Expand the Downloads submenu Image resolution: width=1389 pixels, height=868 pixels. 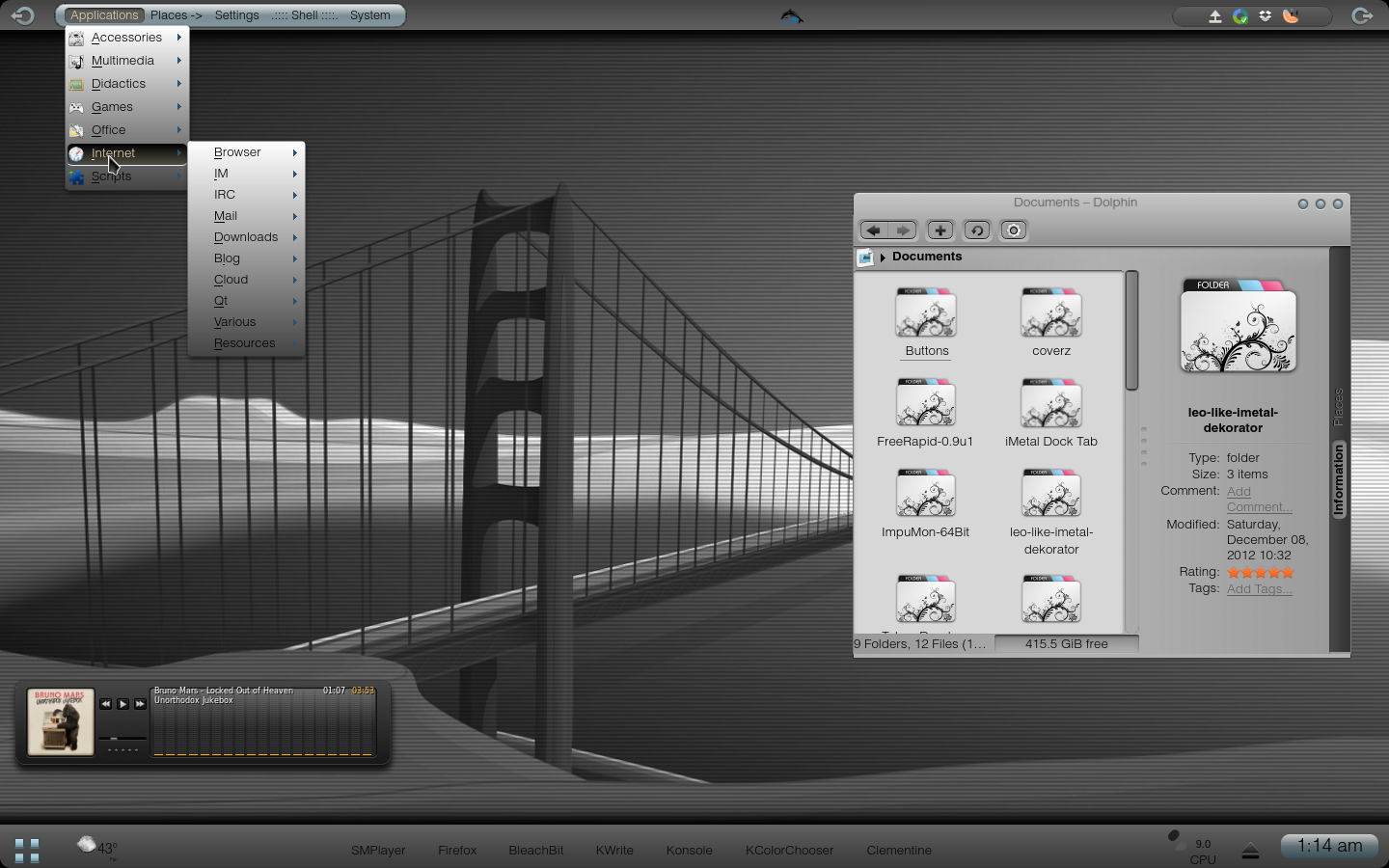pyautogui.click(x=247, y=237)
